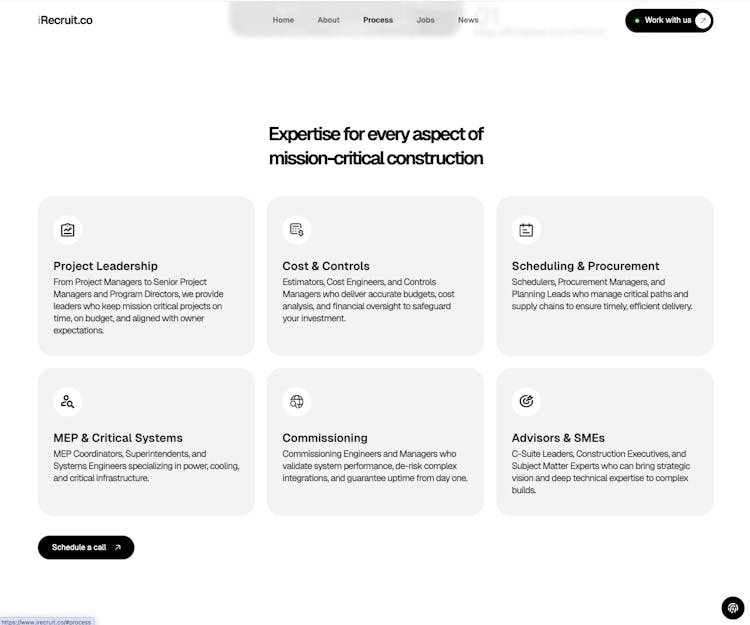The height and width of the screenshot is (625, 750).
Task: Open the Jobs navigation link
Action: [x=426, y=20]
